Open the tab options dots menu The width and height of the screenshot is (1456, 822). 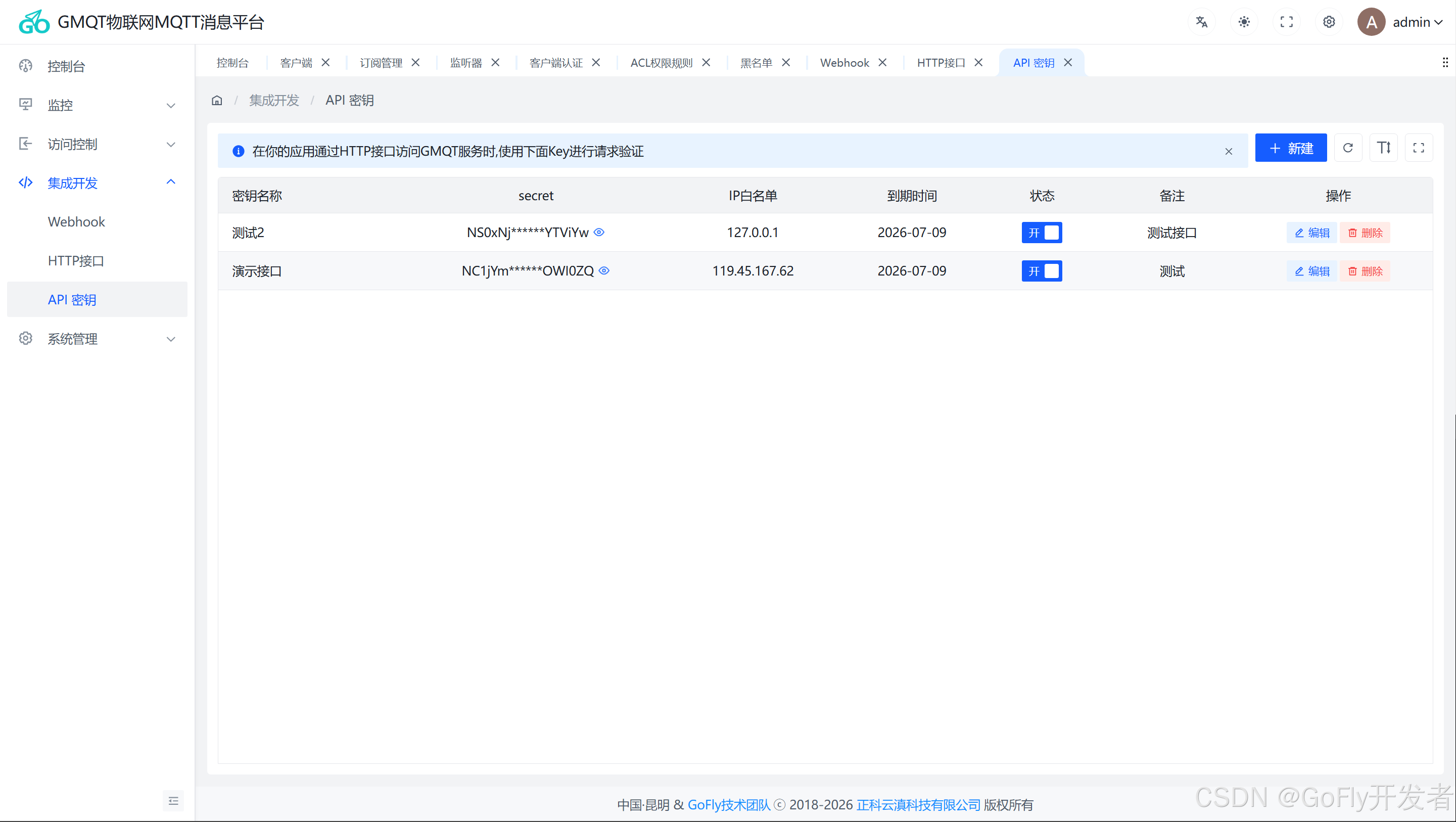click(1445, 62)
